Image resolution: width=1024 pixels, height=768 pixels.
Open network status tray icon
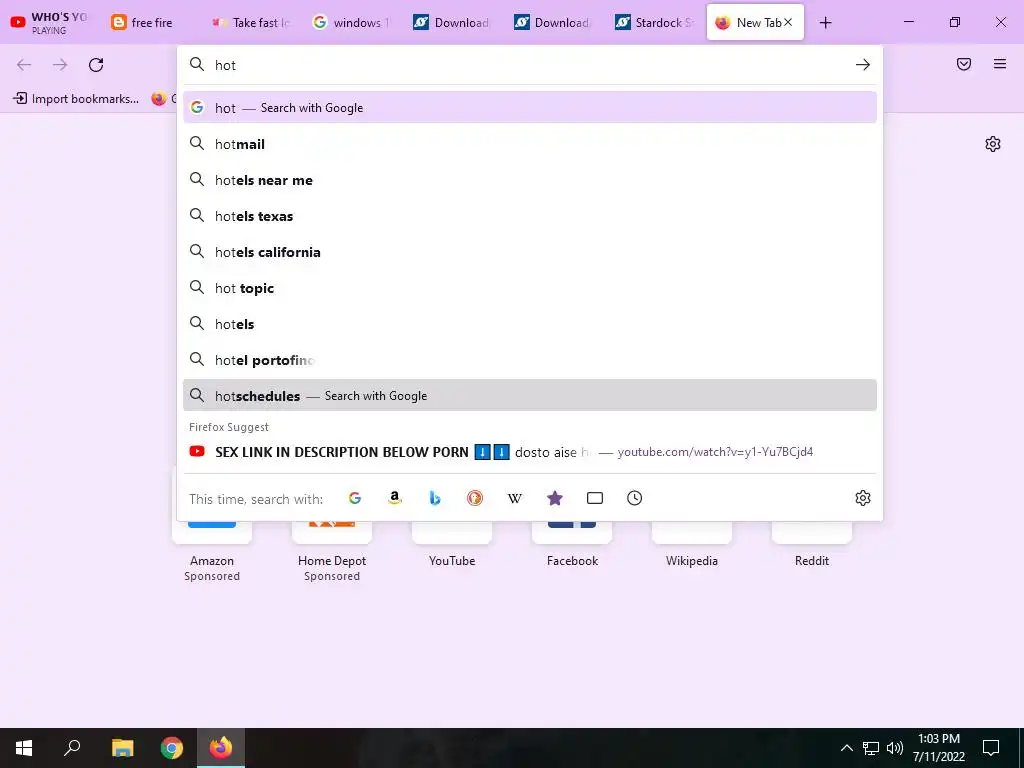coord(871,748)
